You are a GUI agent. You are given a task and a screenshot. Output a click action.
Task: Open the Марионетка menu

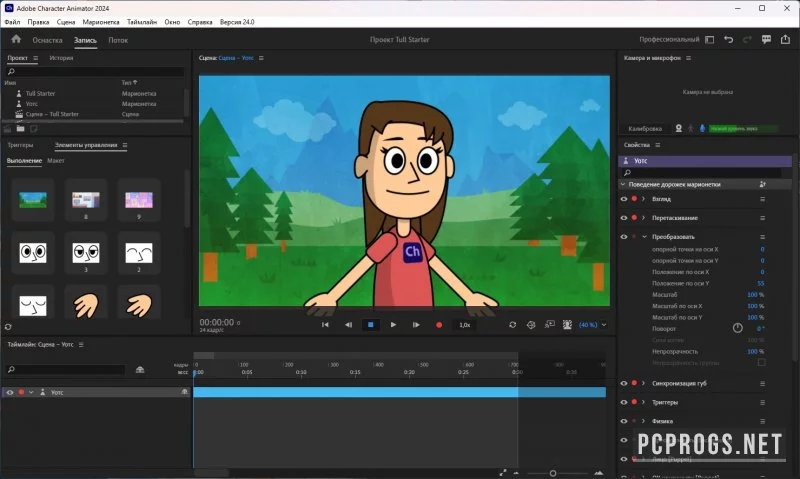101,22
